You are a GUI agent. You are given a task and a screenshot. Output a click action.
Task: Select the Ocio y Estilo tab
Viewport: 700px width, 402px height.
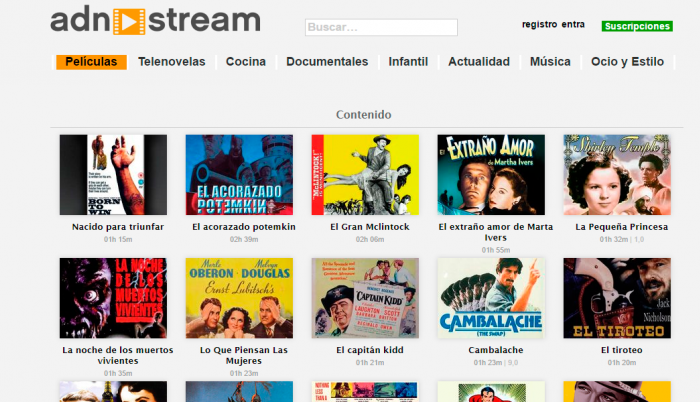[627, 62]
